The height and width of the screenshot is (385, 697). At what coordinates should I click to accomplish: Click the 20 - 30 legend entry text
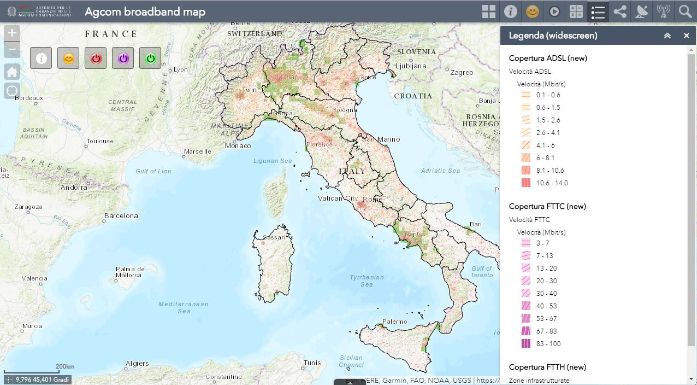pos(546,281)
